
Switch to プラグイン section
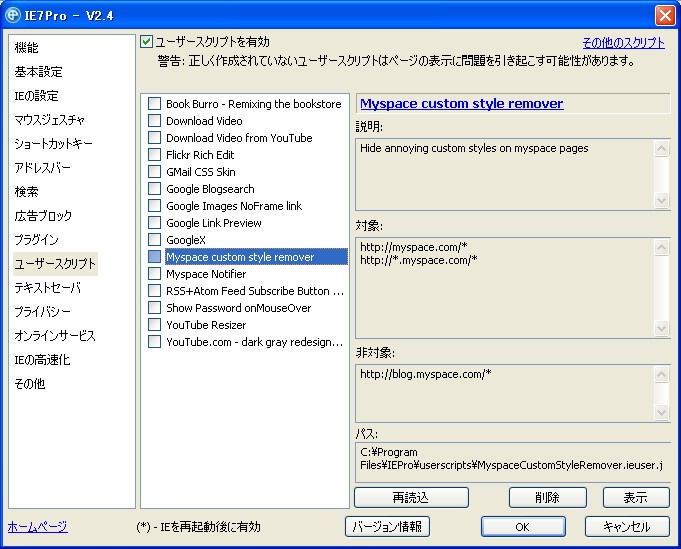pyautogui.click(x=36, y=240)
